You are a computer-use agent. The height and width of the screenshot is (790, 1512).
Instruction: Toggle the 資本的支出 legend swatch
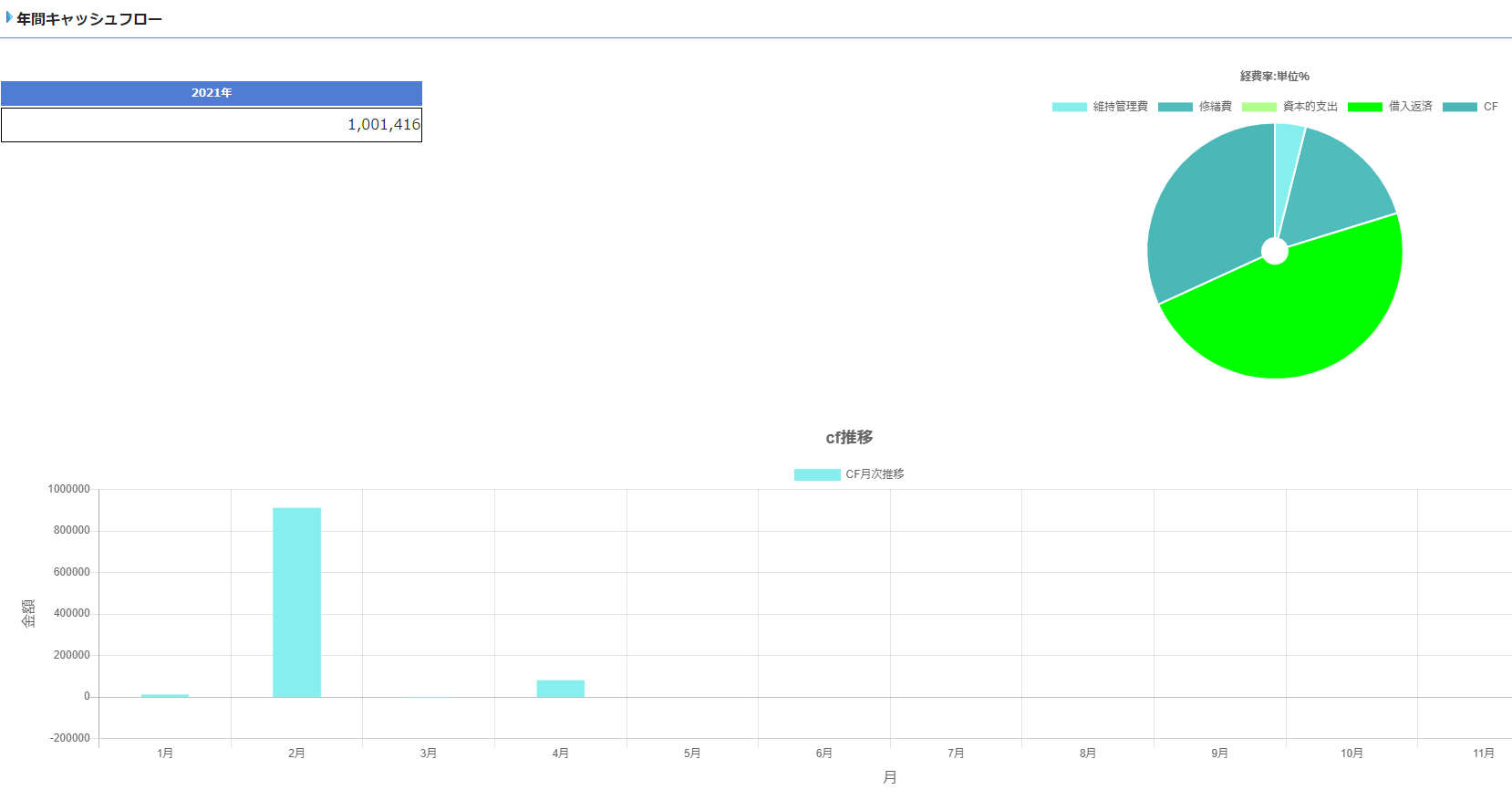1258,107
